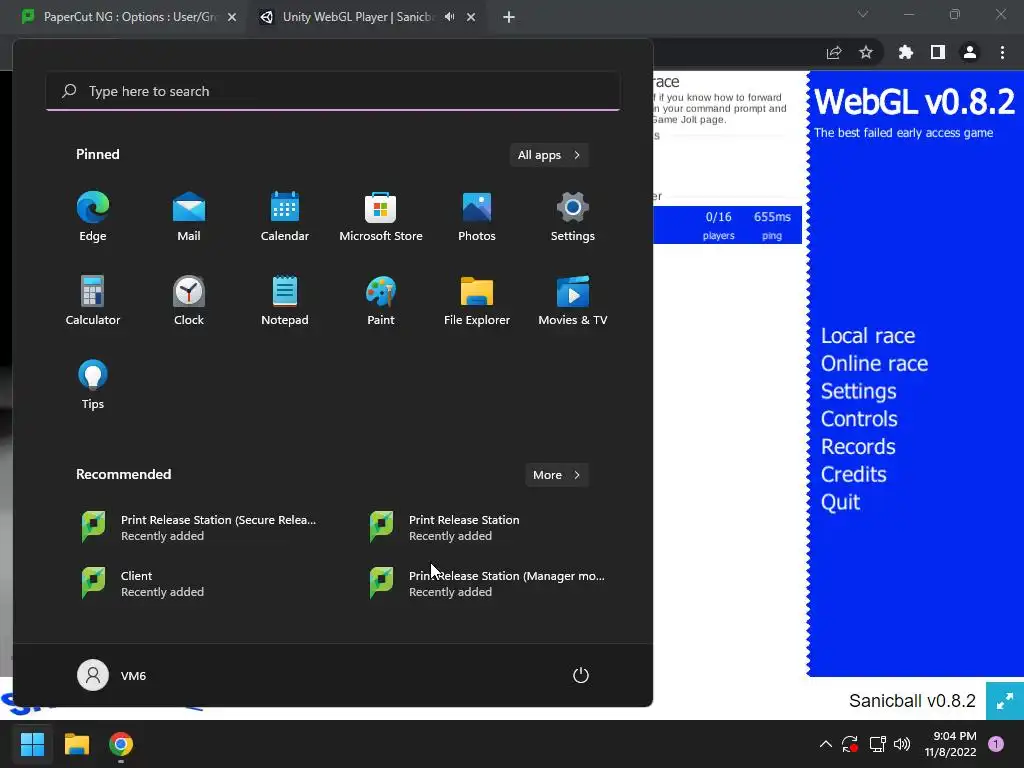Image resolution: width=1024 pixels, height=768 pixels.
Task: Switch to Chrome on the taskbar
Action: click(121, 744)
